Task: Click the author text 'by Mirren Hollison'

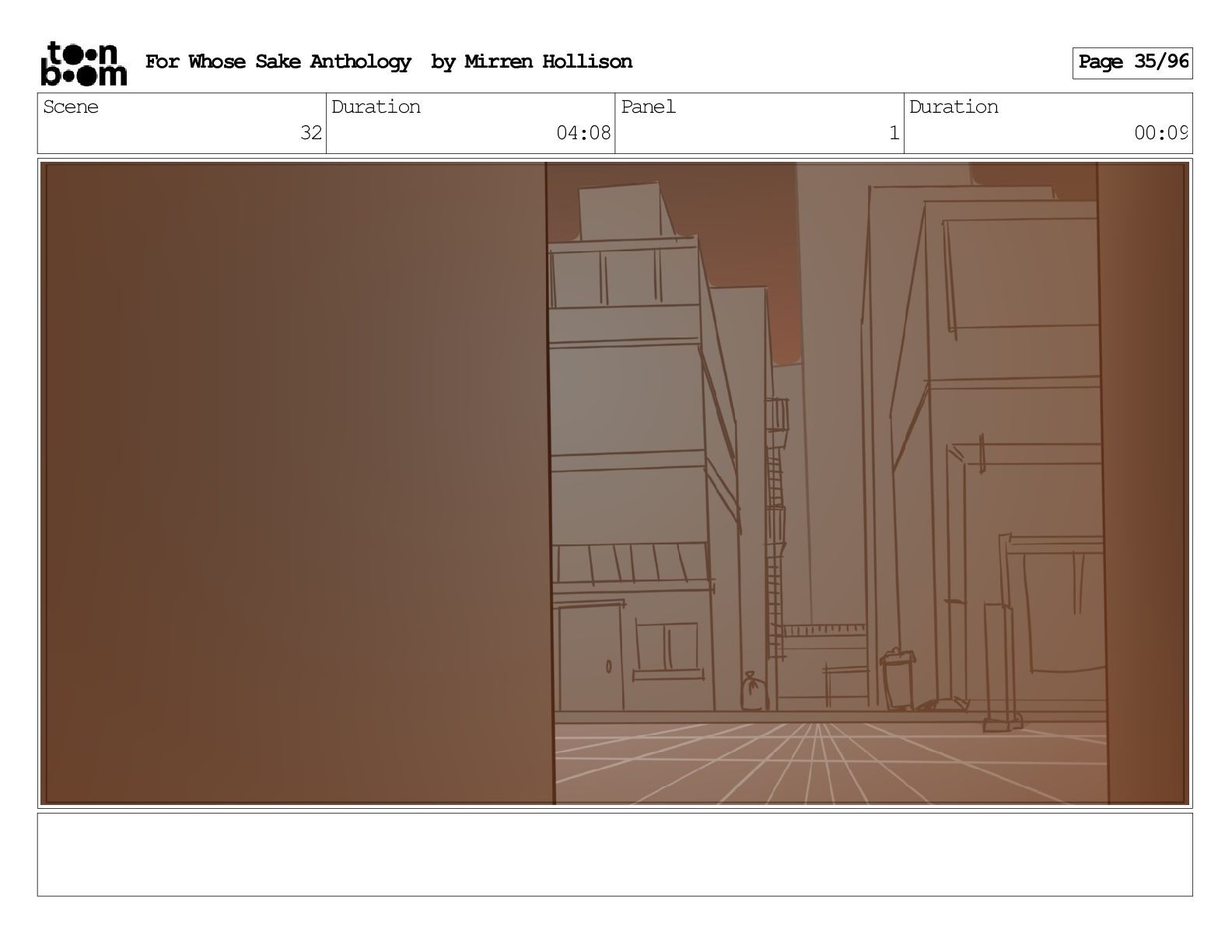Action: coord(531,61)
